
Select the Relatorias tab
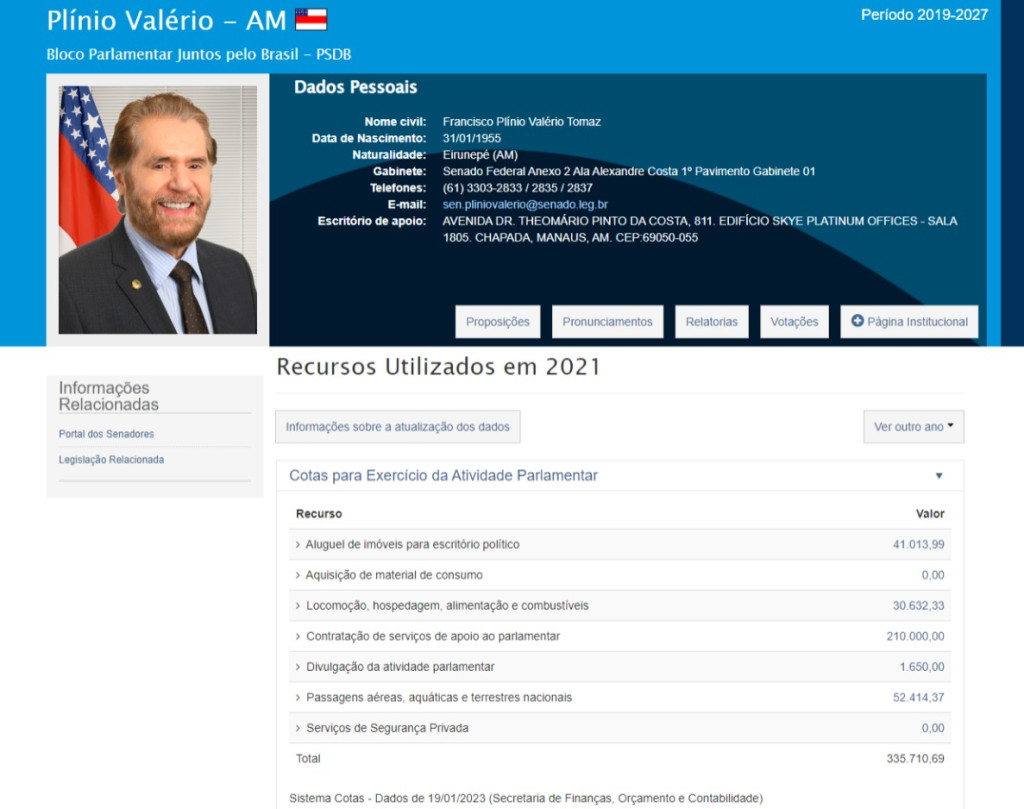coord(711,322)
